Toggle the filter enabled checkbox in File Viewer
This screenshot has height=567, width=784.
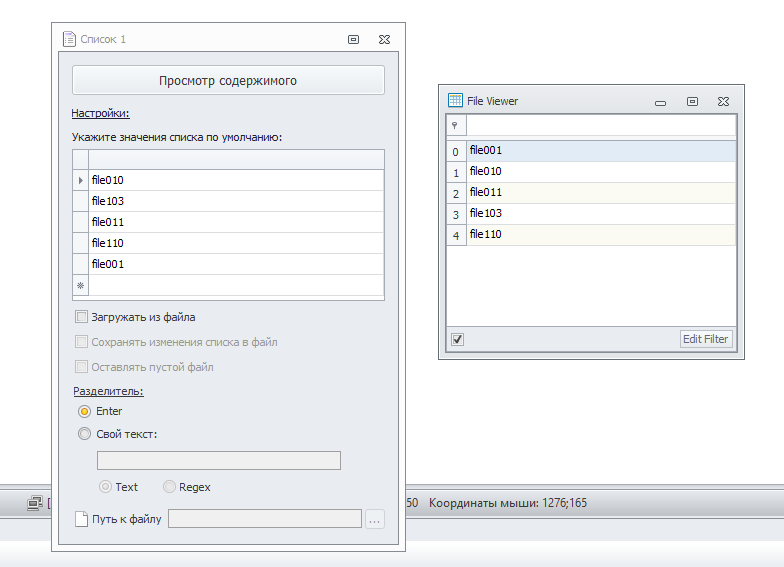coord(457,339)
